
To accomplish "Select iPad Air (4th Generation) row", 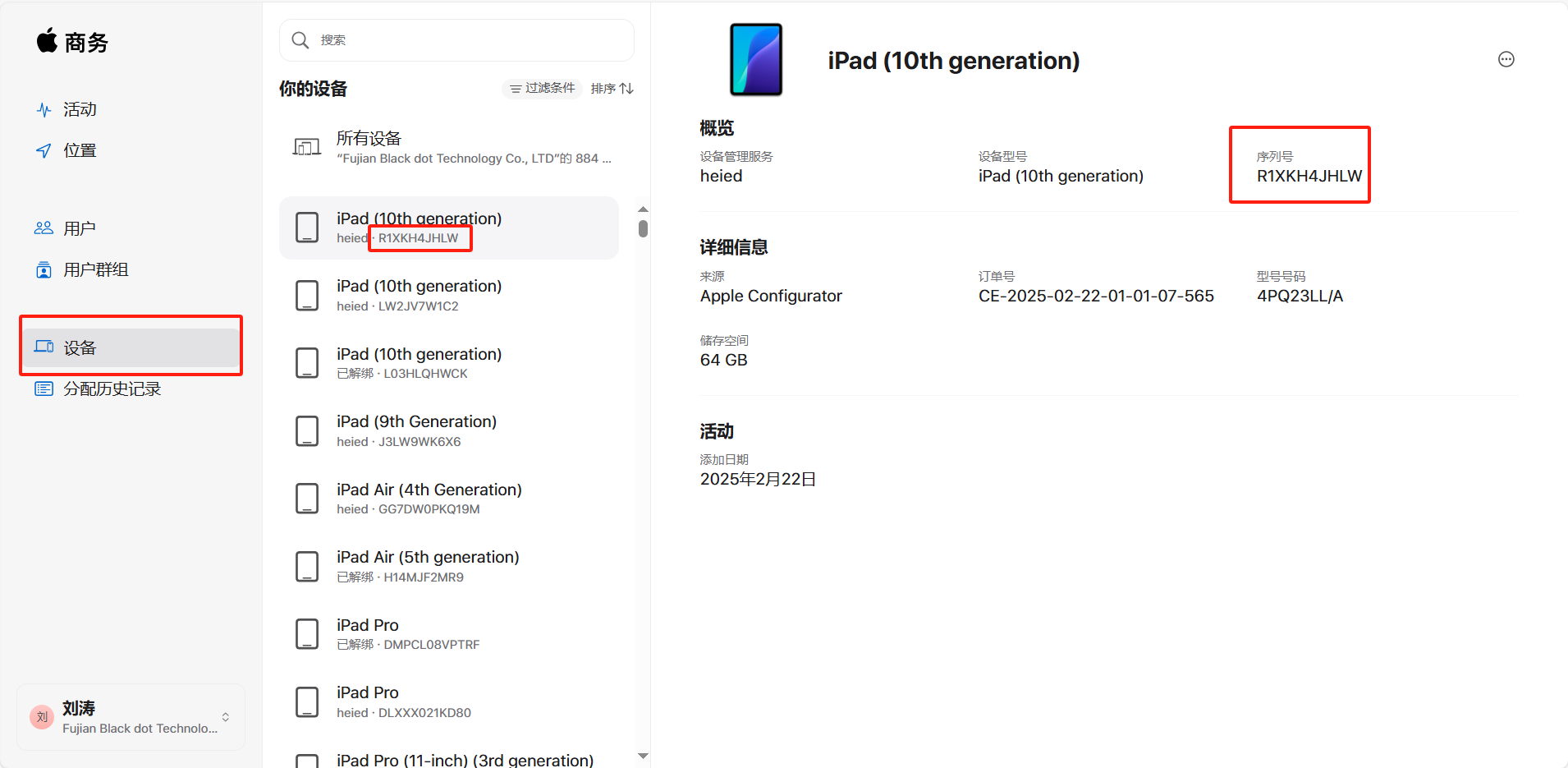I will click(449, 499).
